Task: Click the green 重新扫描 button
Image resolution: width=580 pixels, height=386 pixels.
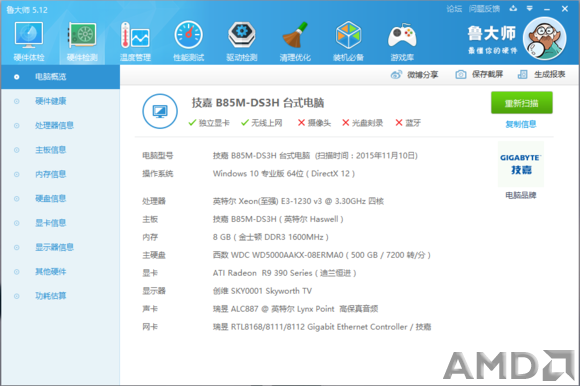Action: [522, 103]
